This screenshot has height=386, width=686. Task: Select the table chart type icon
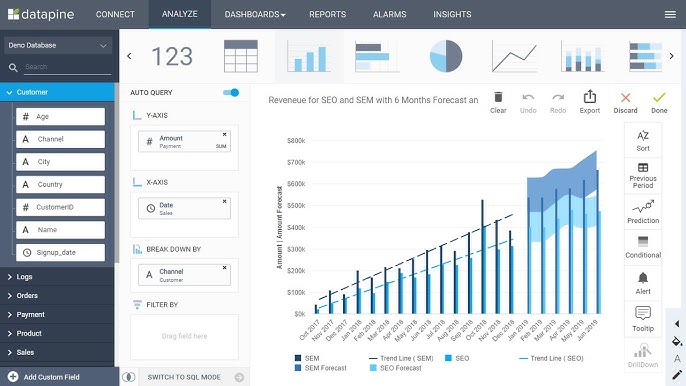pos(241,56)
